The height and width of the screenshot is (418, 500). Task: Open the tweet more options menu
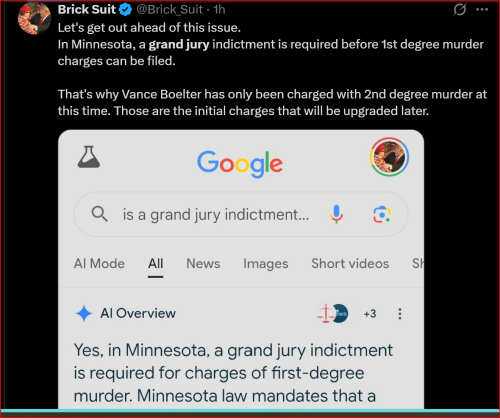[482, 9]
